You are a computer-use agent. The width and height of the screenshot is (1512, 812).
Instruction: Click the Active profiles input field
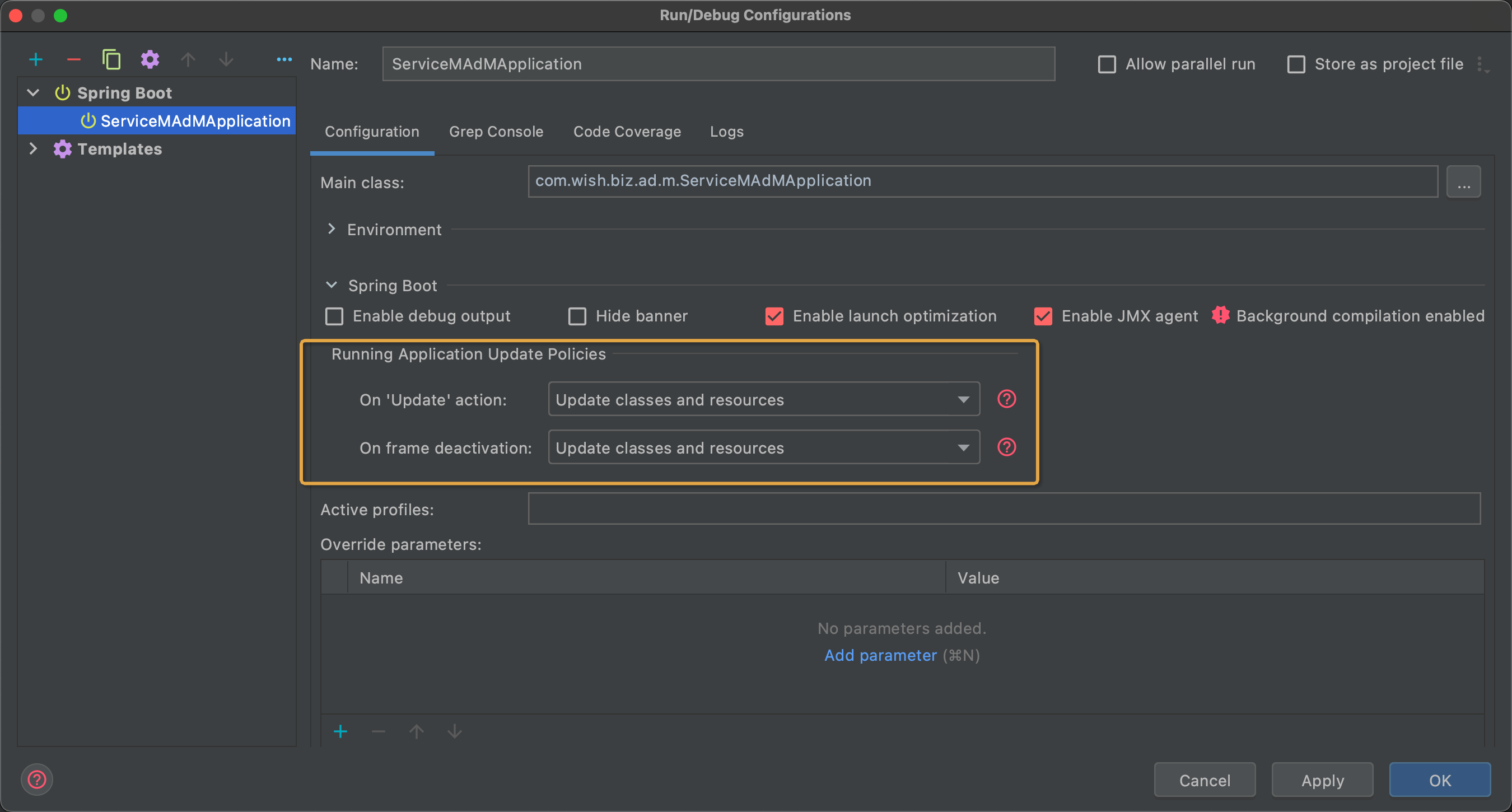coord(1004,508)
